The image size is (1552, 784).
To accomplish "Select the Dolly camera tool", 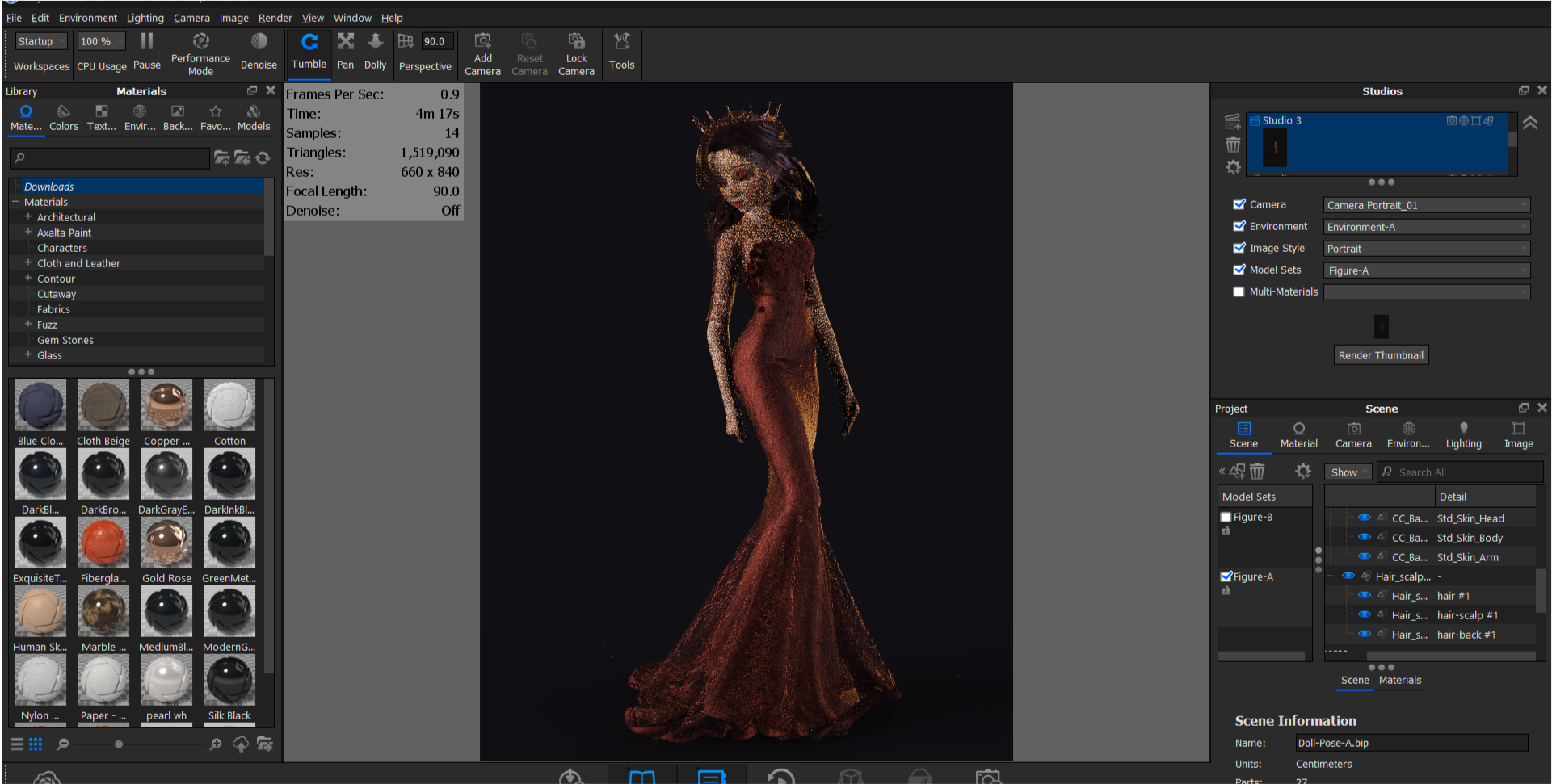I will pyautogui.click(x=375, y=51).
